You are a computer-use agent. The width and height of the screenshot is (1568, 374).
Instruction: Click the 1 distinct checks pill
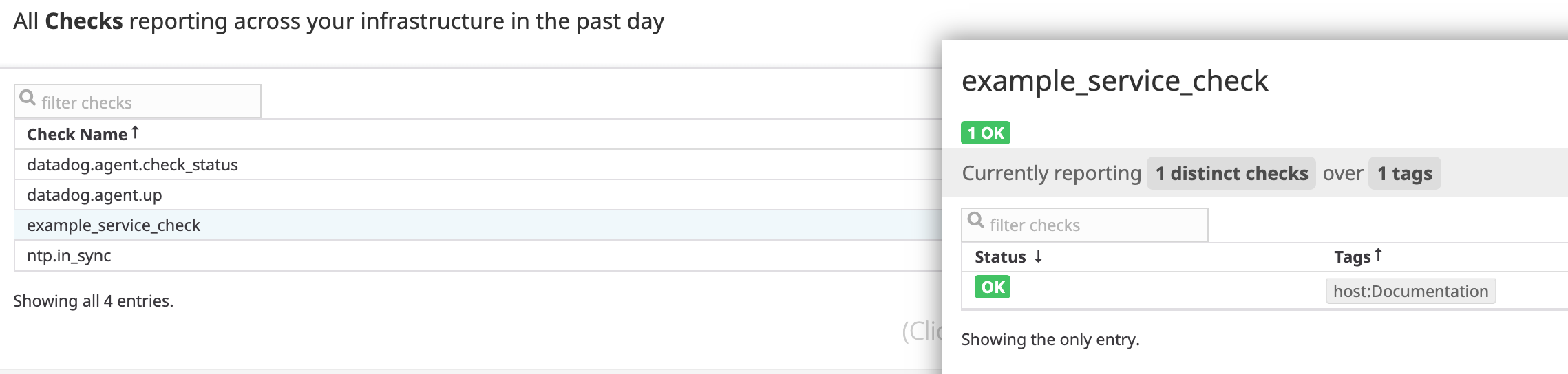coord(1231,173)
